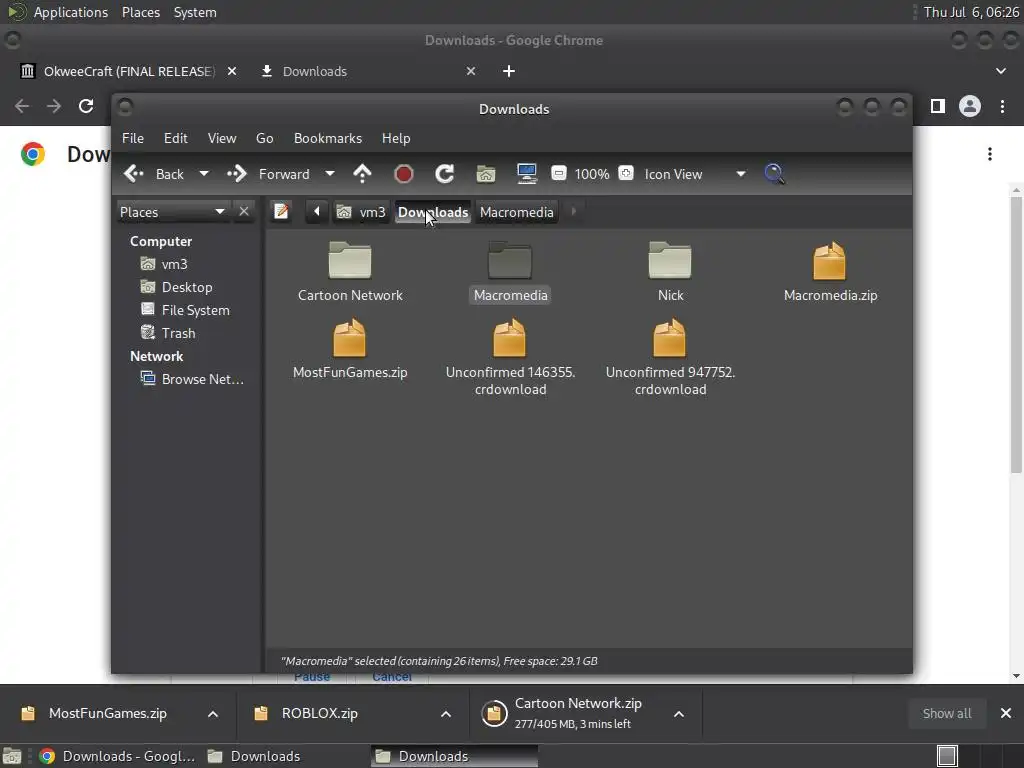Open Chrome's three-dot main menu

click(x=1002, y=106)
